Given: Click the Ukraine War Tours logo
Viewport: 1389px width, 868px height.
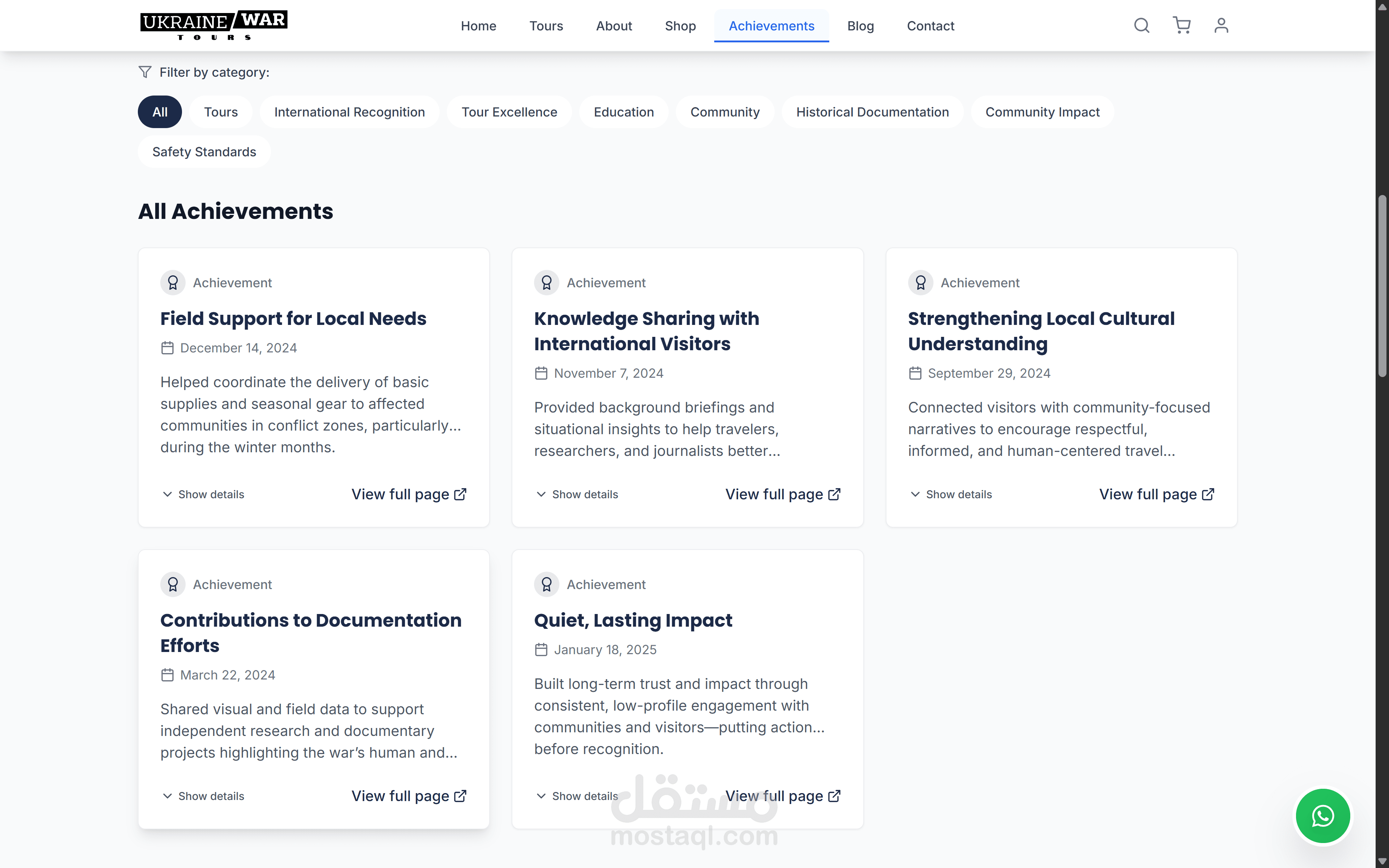Looking at the screenshot, I should [213, 25].
